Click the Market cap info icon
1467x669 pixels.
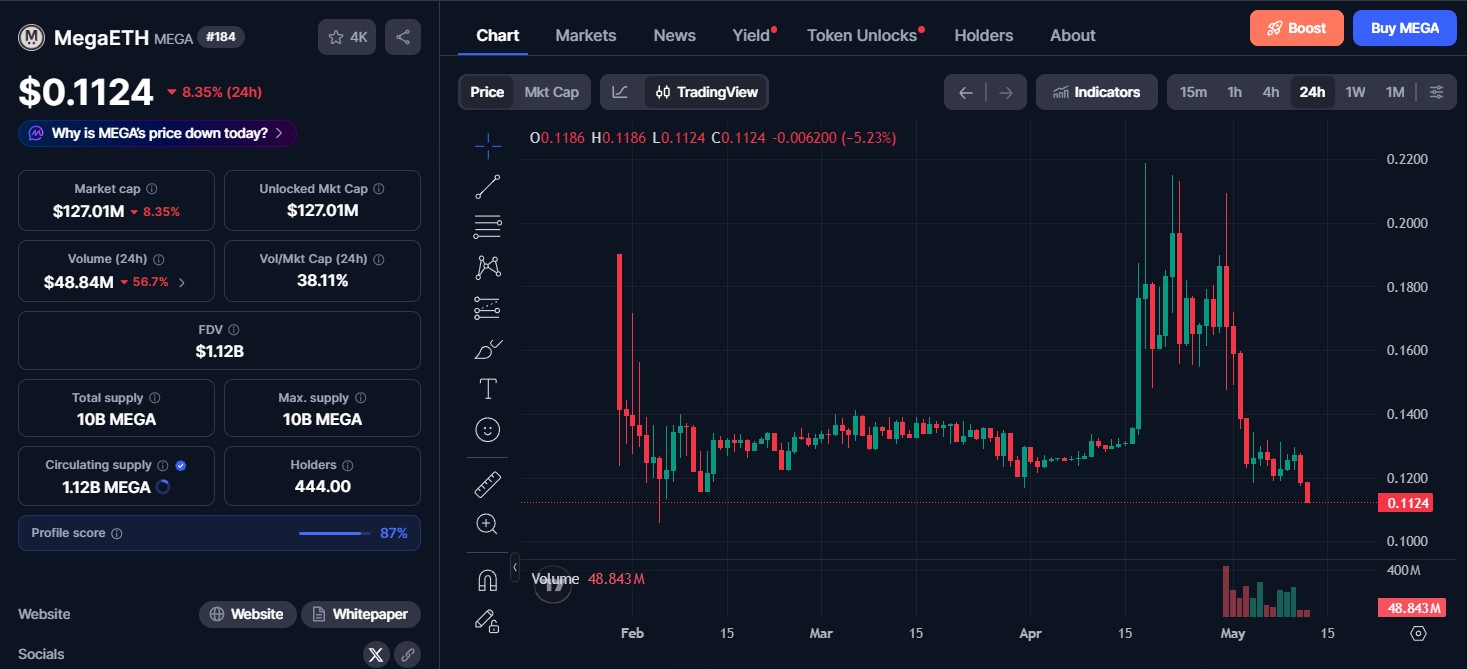coord(151,189)
